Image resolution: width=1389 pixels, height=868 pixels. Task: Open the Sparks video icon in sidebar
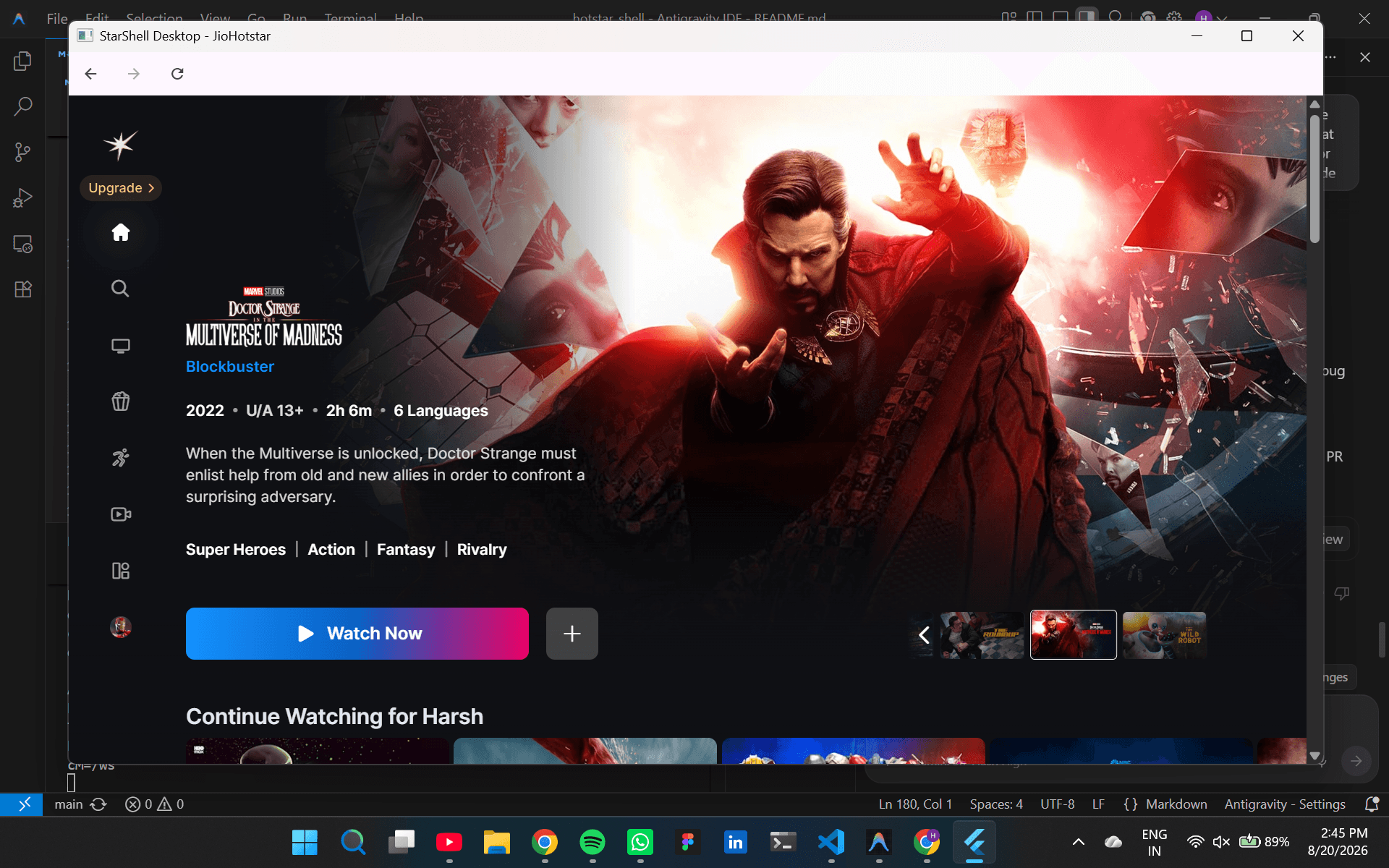[121, 514]
